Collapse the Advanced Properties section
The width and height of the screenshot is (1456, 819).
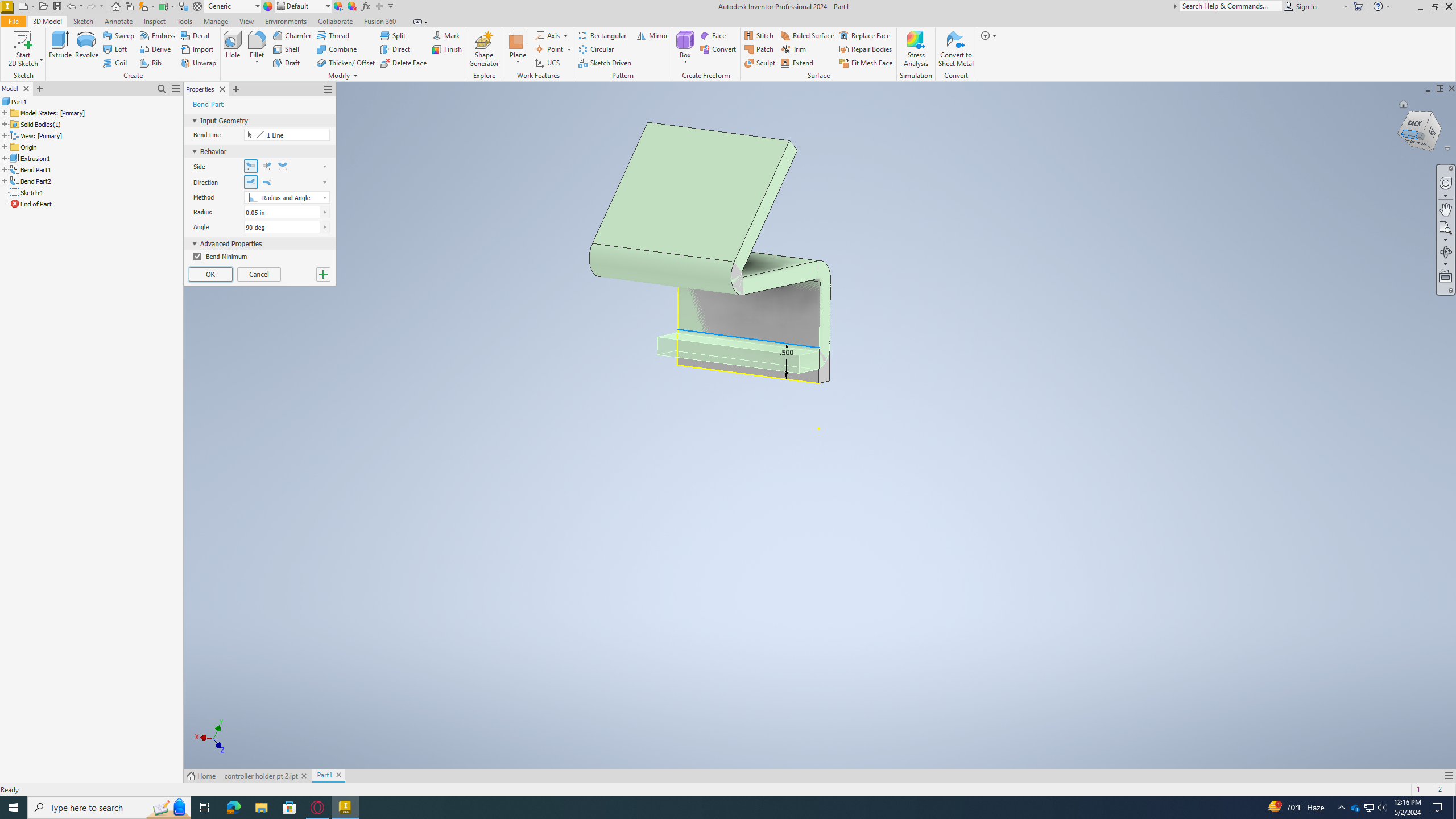194,243
